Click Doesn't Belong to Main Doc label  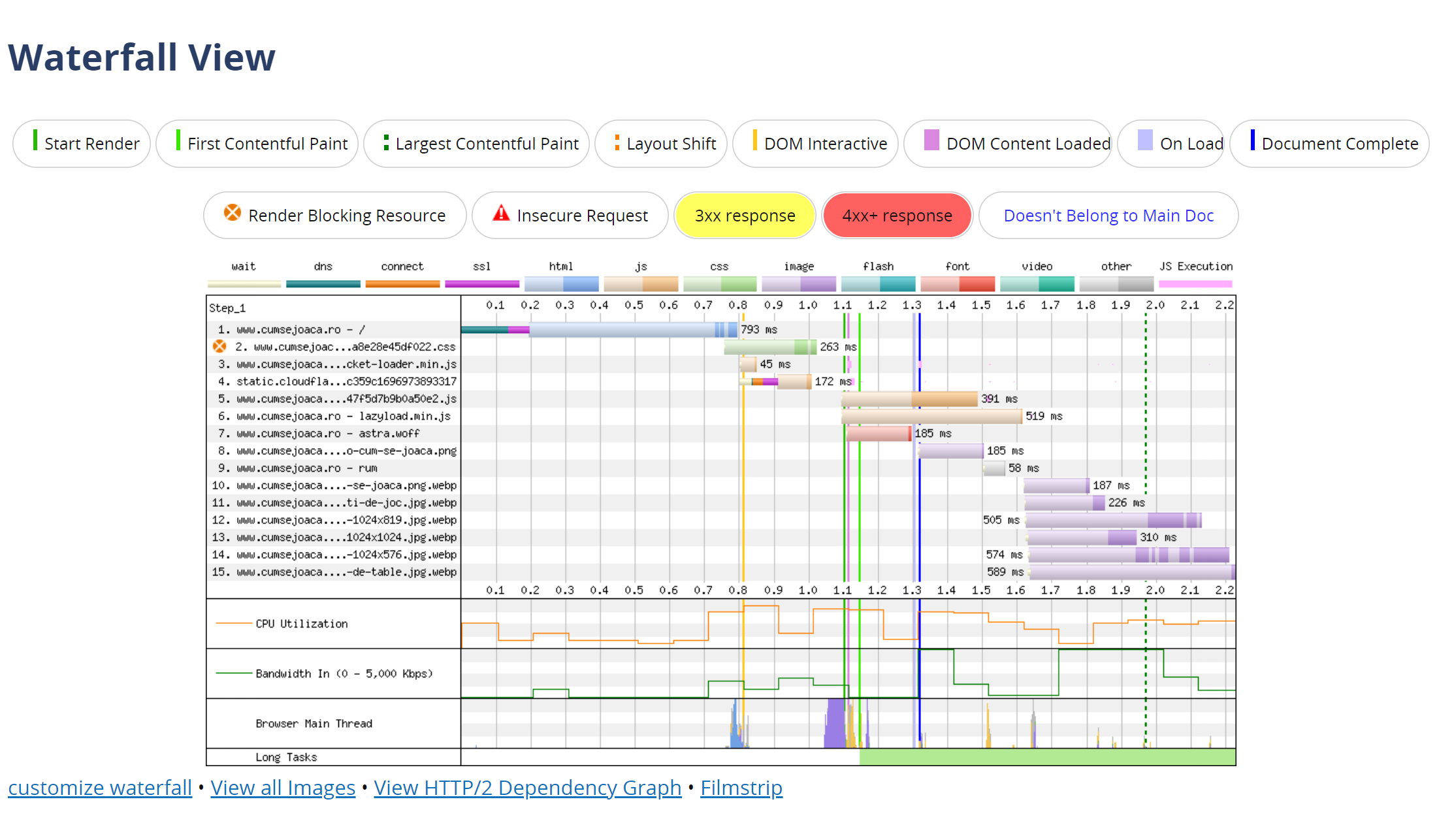point(1108,216)
